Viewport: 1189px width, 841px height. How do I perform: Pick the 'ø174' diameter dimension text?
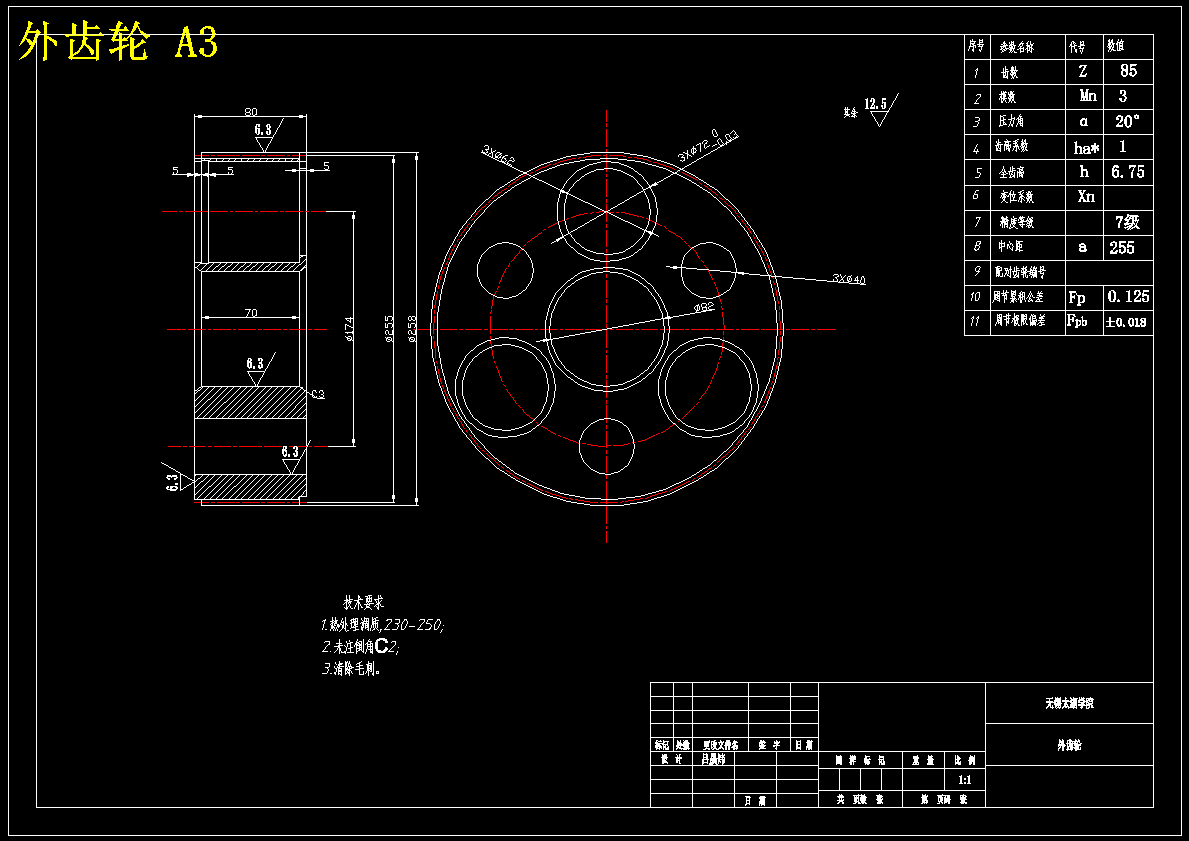pyautogui.click(x=349, y=329)
